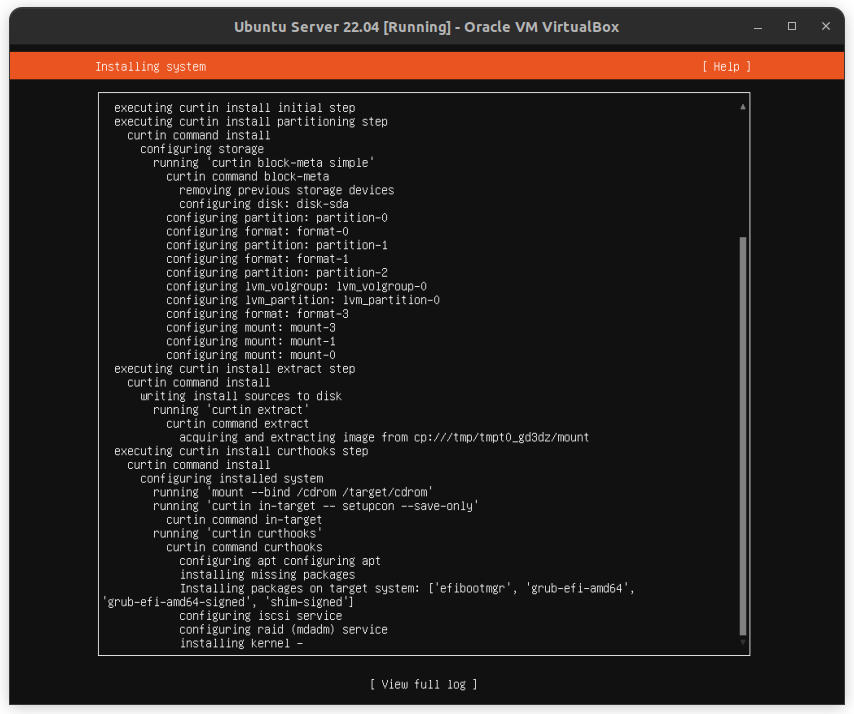
Task: Click "'grub-efi-amd64-signed', 'shim-signed']" line
Action: tap(228, 602)
